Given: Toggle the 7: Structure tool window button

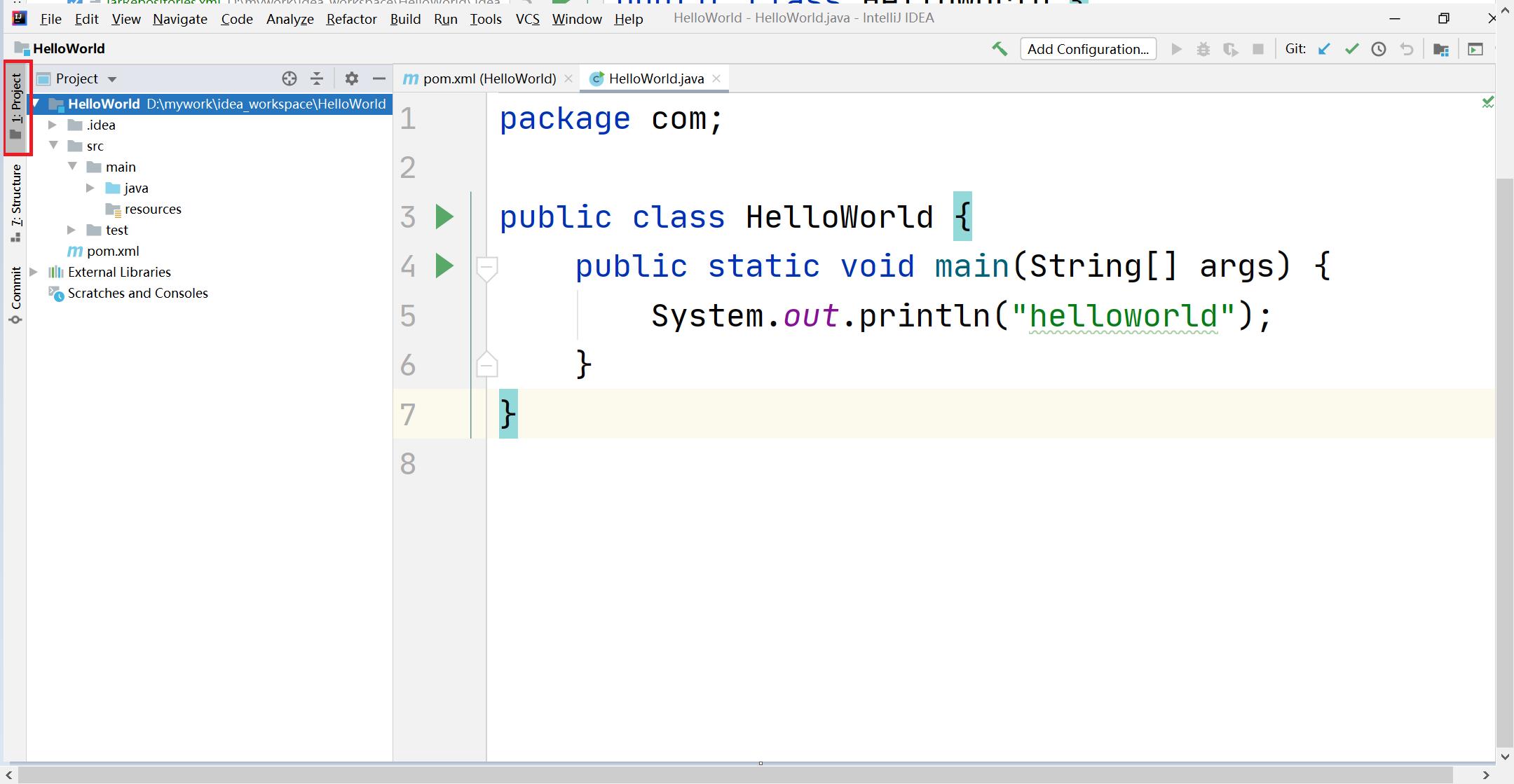Looking at the screenshot, I should tap(16, 203).
